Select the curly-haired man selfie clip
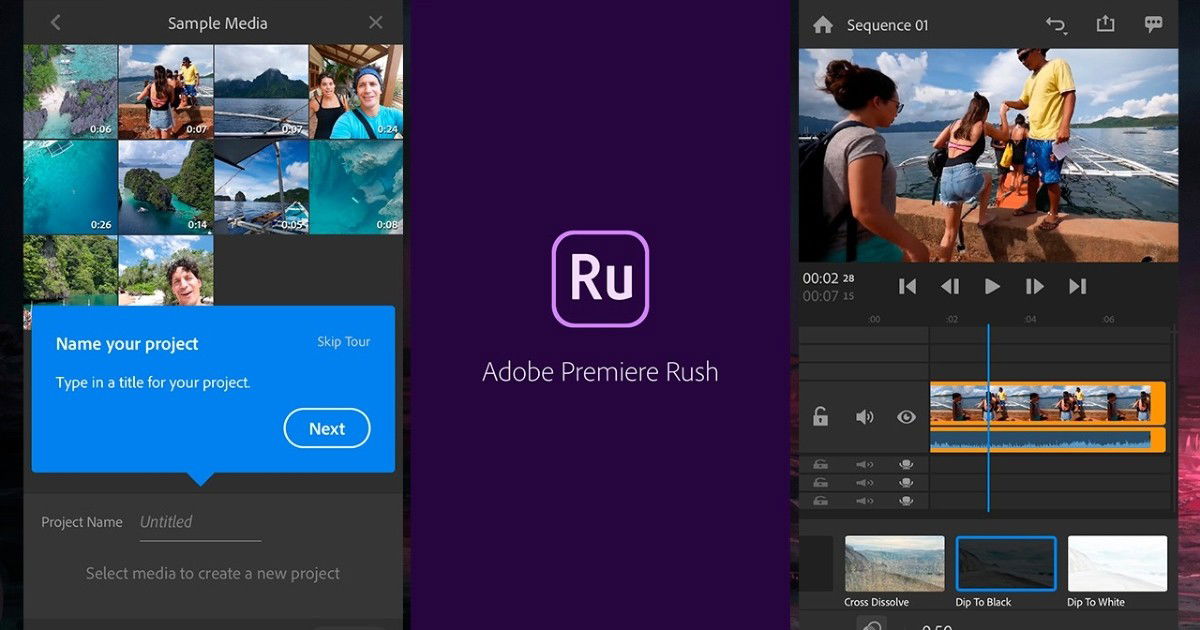Screen dimensions: 1200x630 (165, 270)
